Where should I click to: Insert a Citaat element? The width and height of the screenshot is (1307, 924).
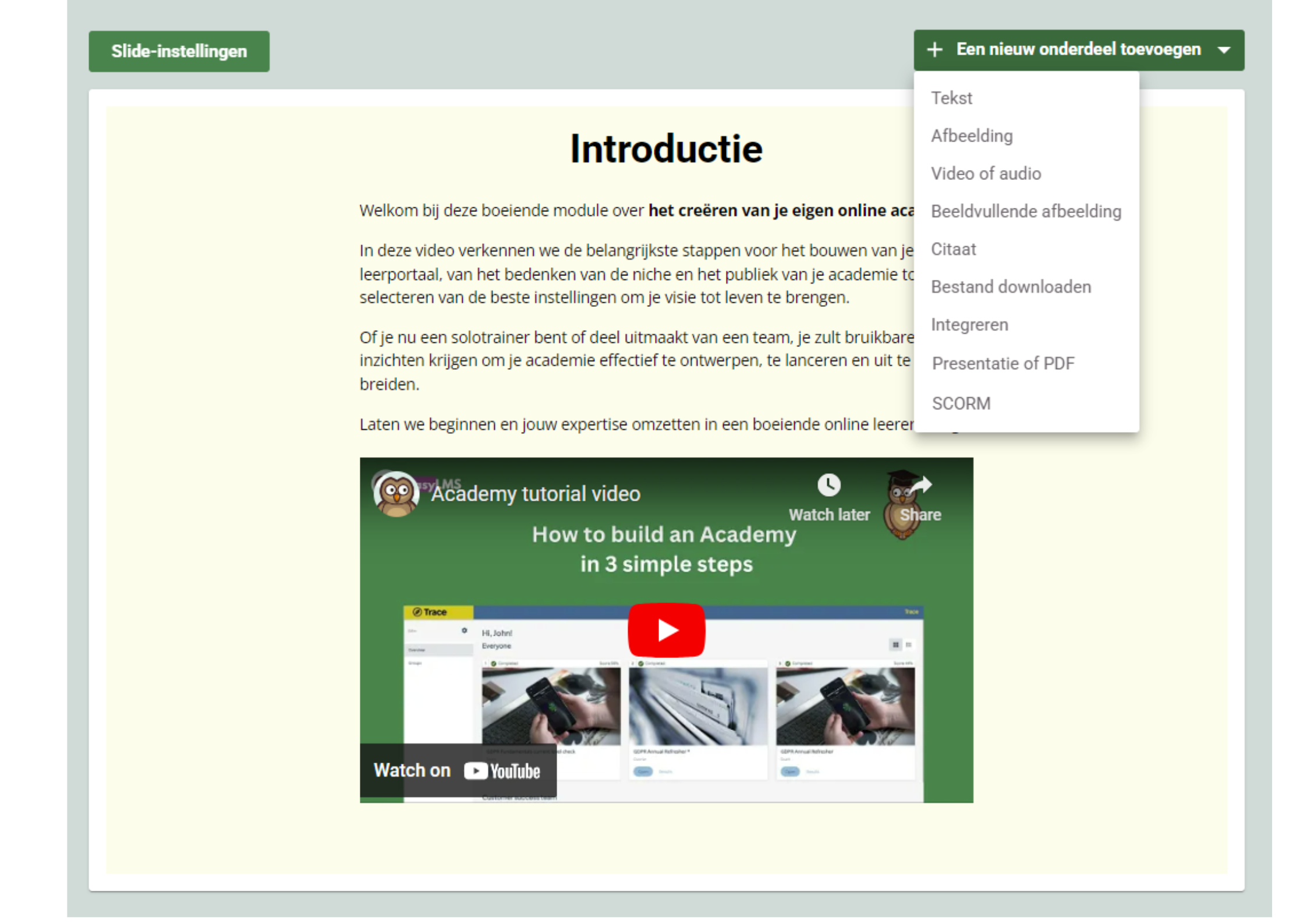coord(954,249)
